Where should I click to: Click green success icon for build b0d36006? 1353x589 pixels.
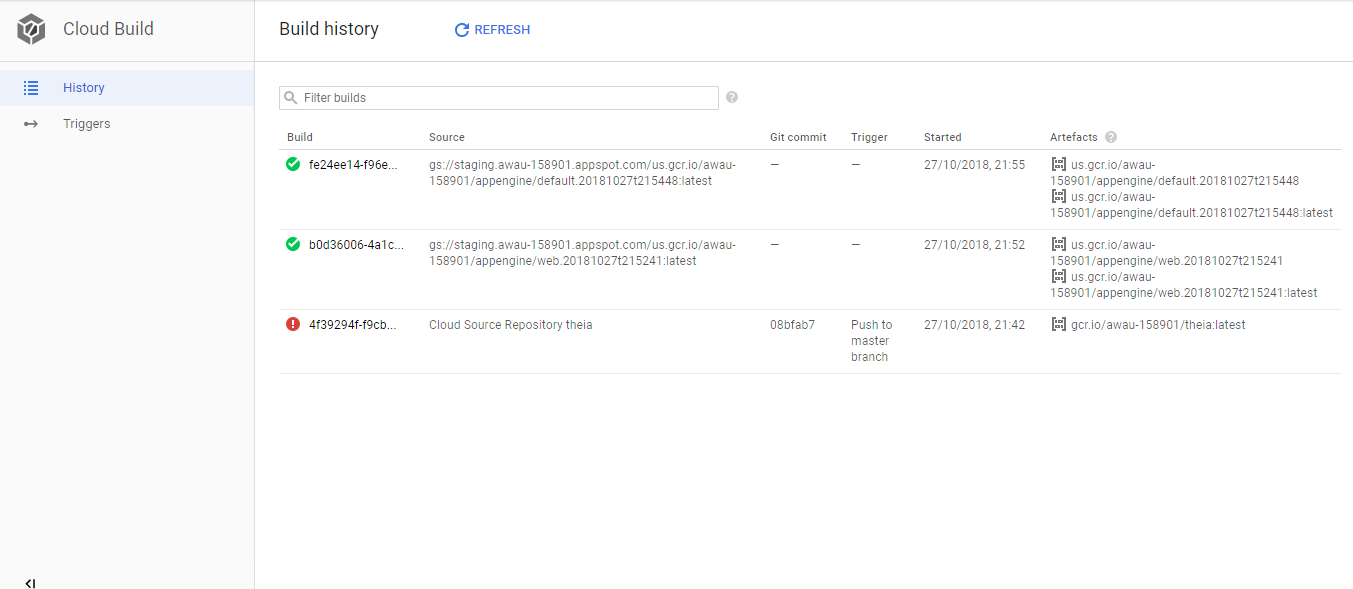pyautogui.click(x=293, y=244)
